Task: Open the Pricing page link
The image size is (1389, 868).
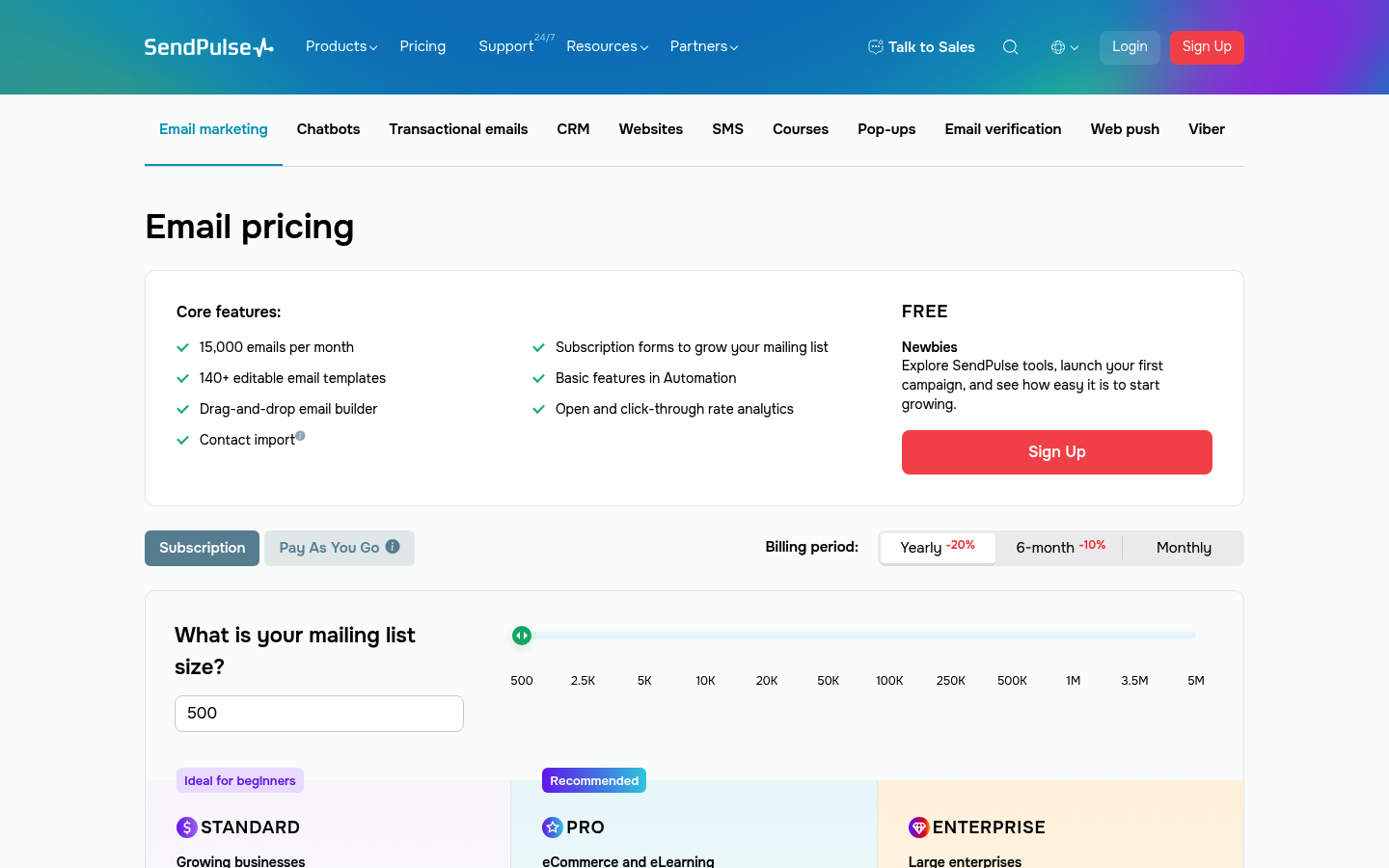Action: coord(422,46)
